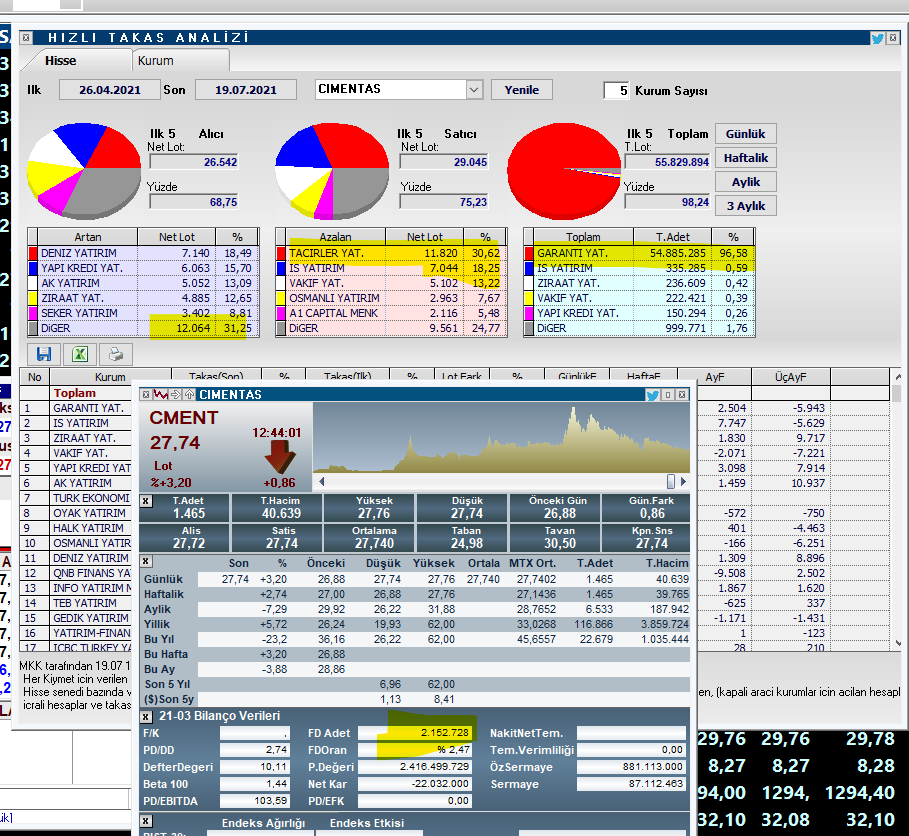Click the magenta swatch beside SEKER YATIRIM
909x836 pixels.
(x=33, y=313)
